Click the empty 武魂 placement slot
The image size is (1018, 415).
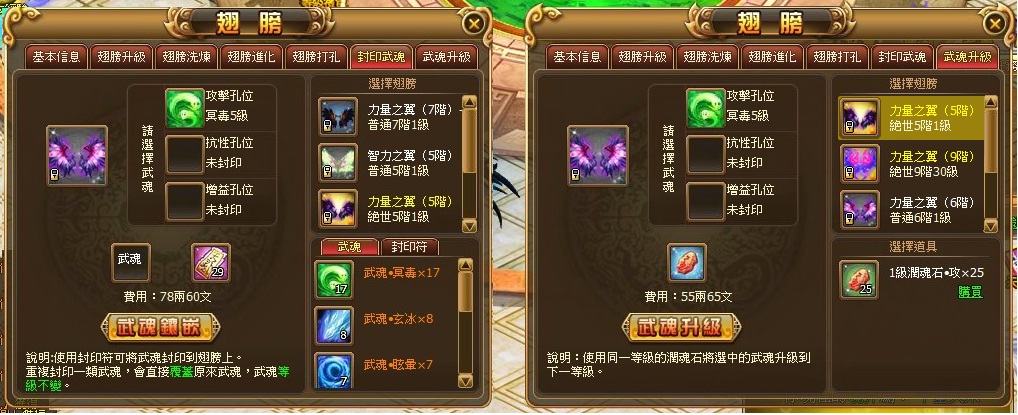pyautogui.click(x=130, y=263)
